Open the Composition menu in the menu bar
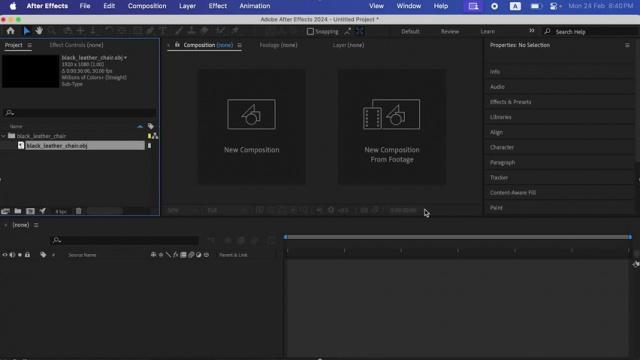Screen dimensions: 640x360 tap(147, 6)
